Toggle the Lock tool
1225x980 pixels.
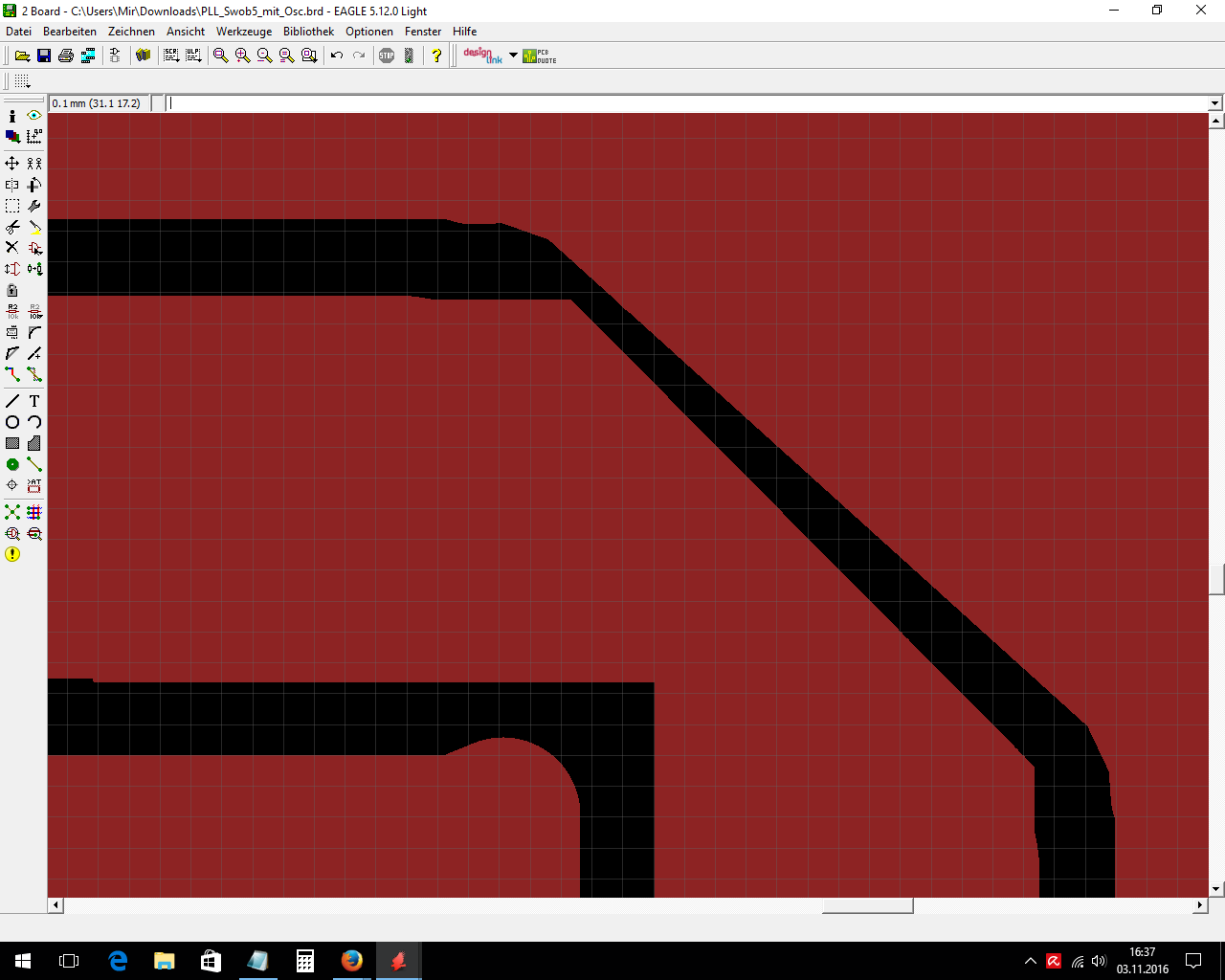[x=12, y=290]
